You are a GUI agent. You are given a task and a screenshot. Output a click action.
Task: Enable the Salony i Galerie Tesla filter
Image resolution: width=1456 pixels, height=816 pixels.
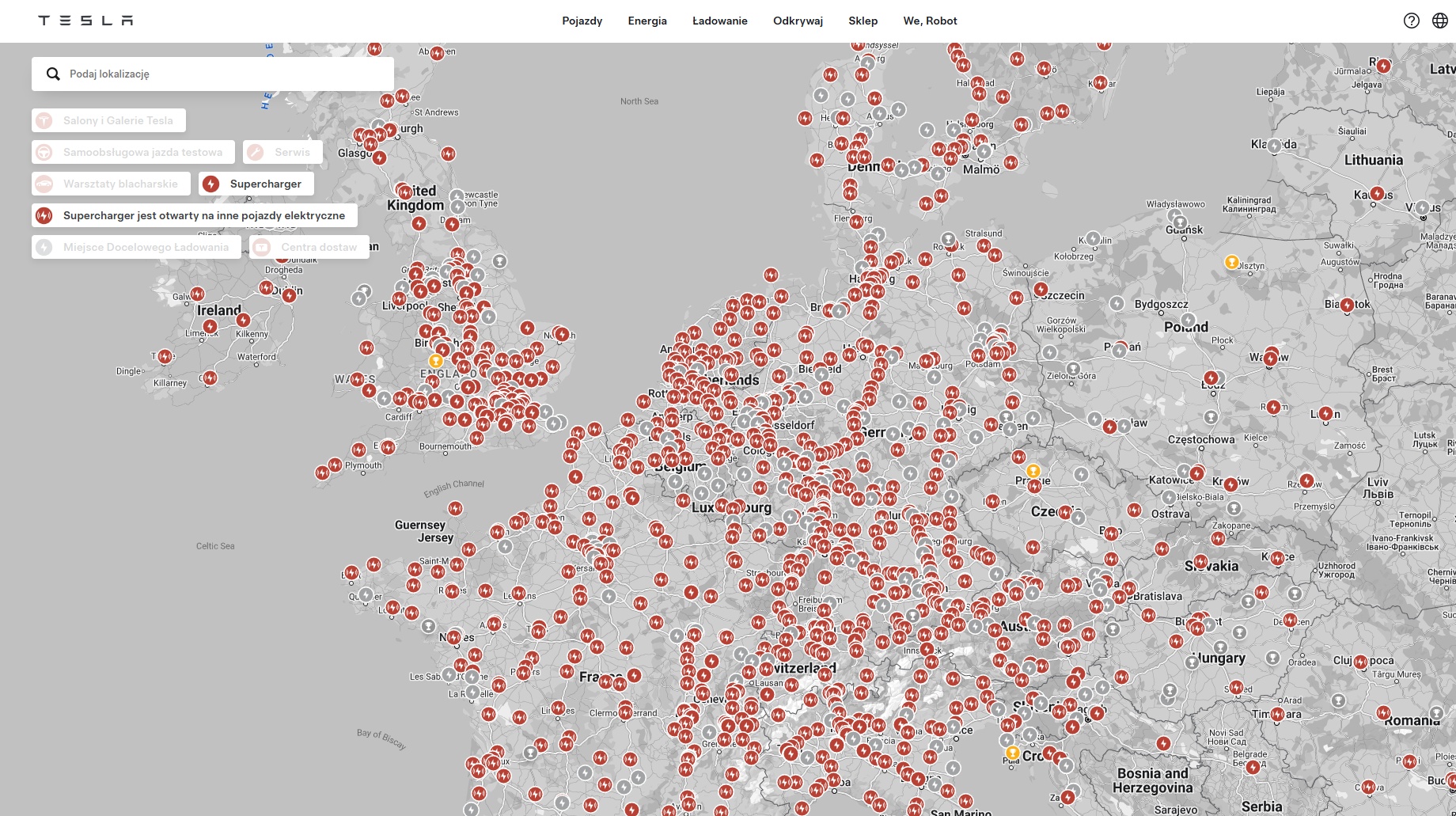point(109,120)
